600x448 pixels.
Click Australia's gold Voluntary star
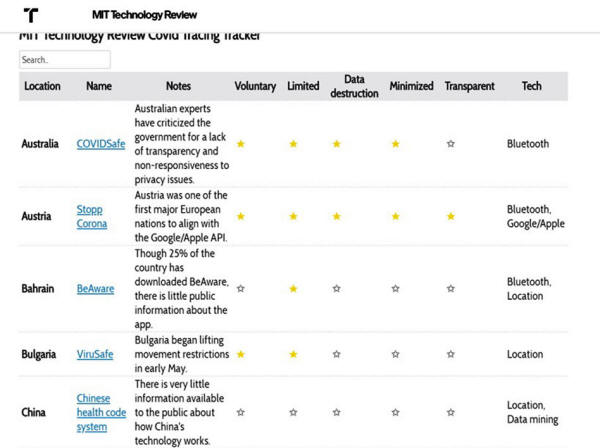pos(241,144)
